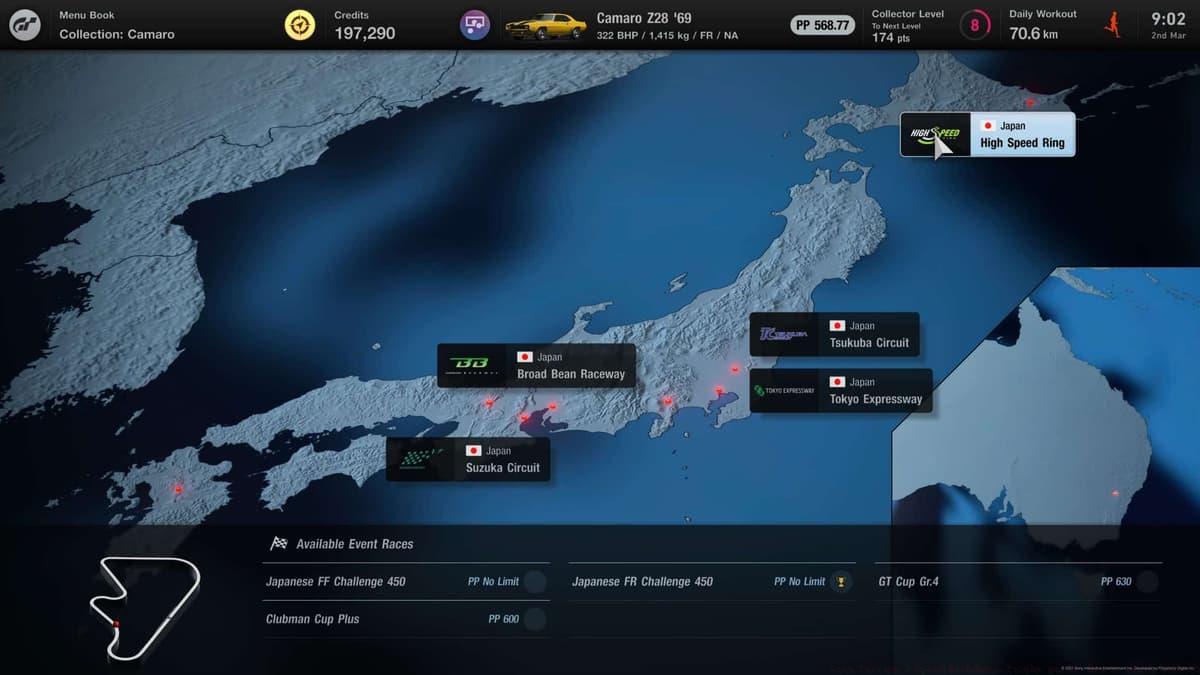Click the track layout map thumbnail
Image resolution: width=1200 pixels, height=675 pixels.
[x=143, y=607]
